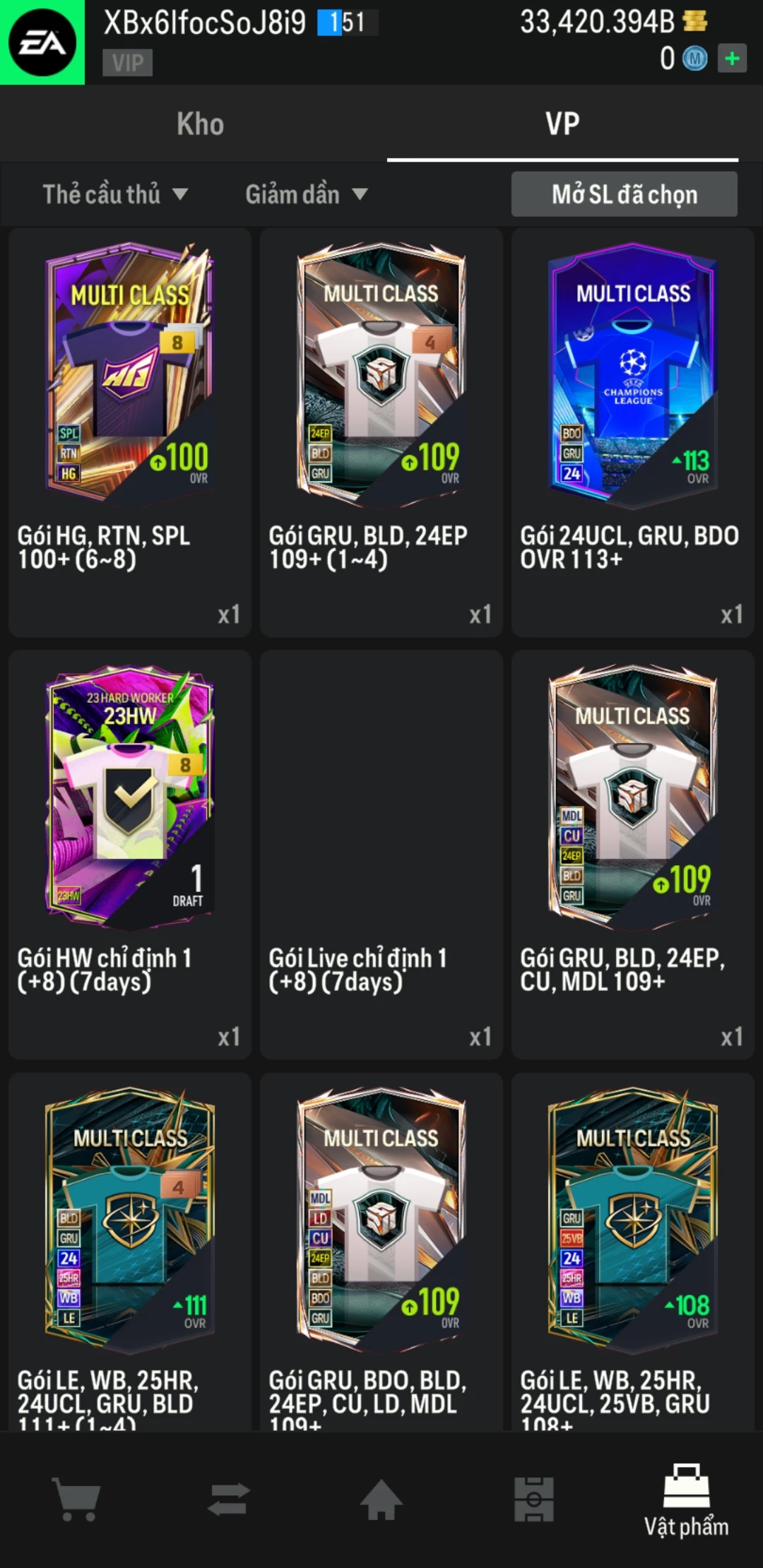Image resolution: width=763 pixels, height=1568 pixels.
Task: Tap the blue M points icon
Action: click(694, 59)
